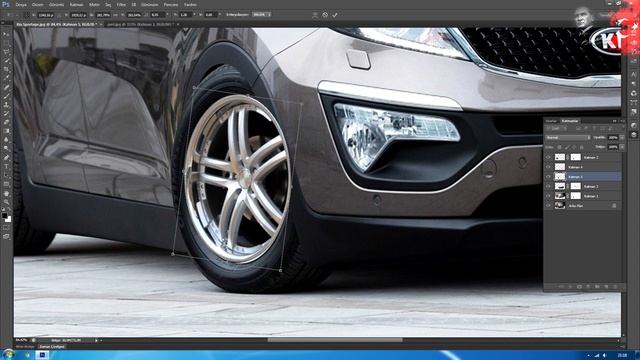The image size is (640, 360).
Task: Hide the Arka Plan layer
Action: [x=548, y=206]
